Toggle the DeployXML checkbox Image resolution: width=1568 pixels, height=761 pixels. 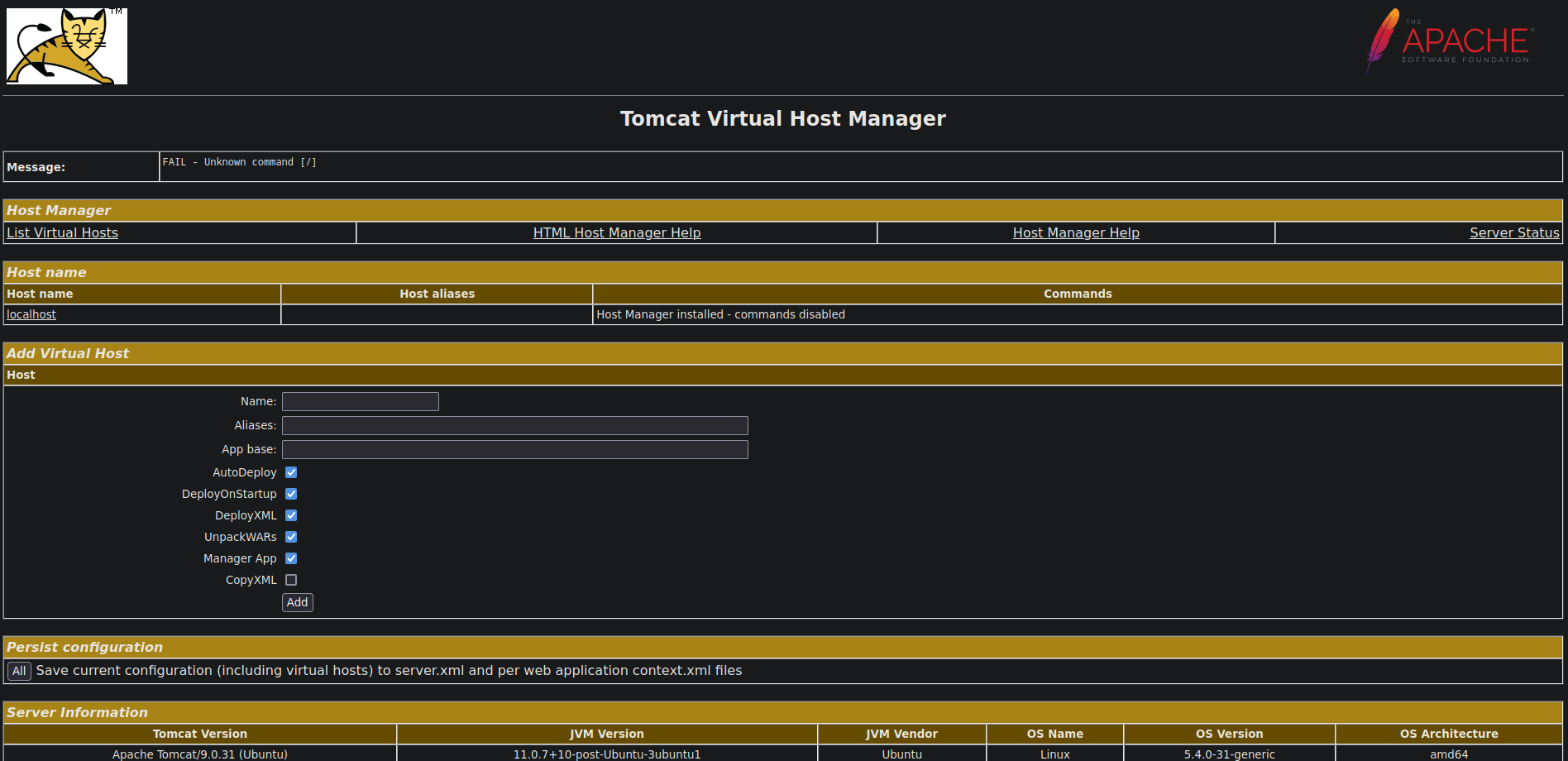(291, 515)
